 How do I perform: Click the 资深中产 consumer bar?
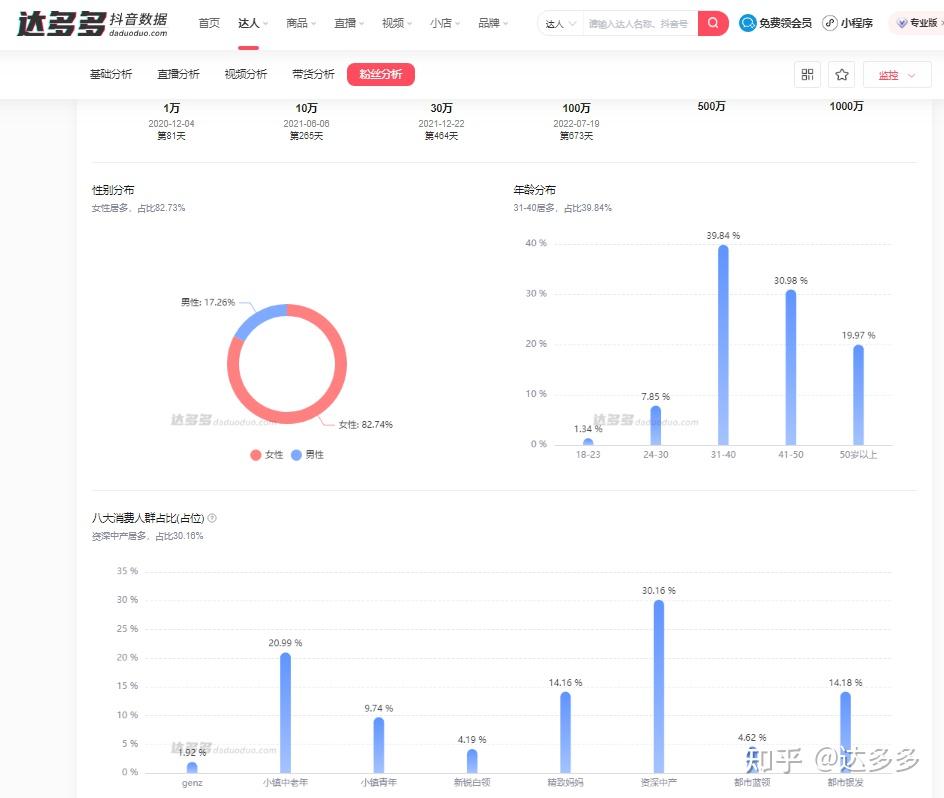pos(659,686)
